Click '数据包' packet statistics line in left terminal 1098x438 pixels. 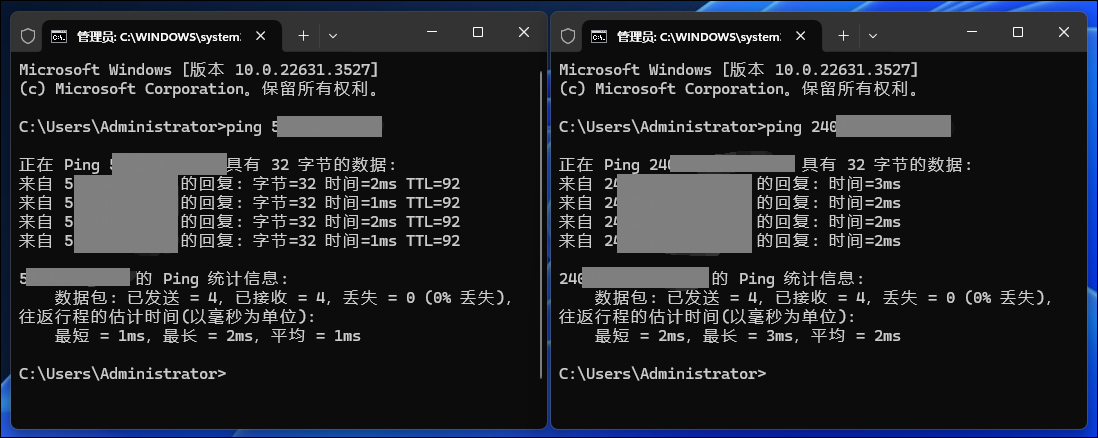[x=284, y=298]
